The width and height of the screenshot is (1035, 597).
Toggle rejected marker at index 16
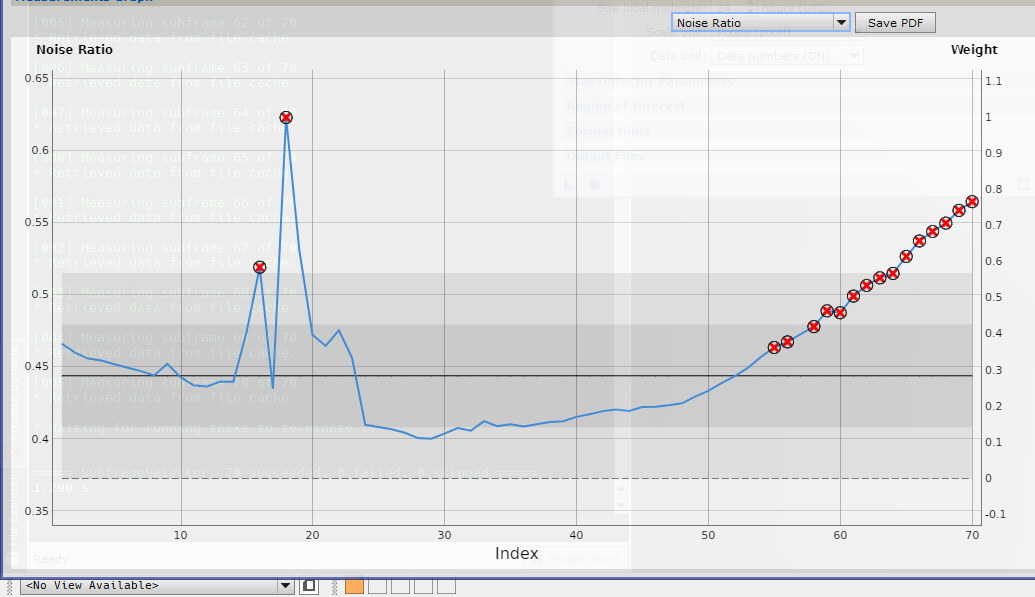259,267
